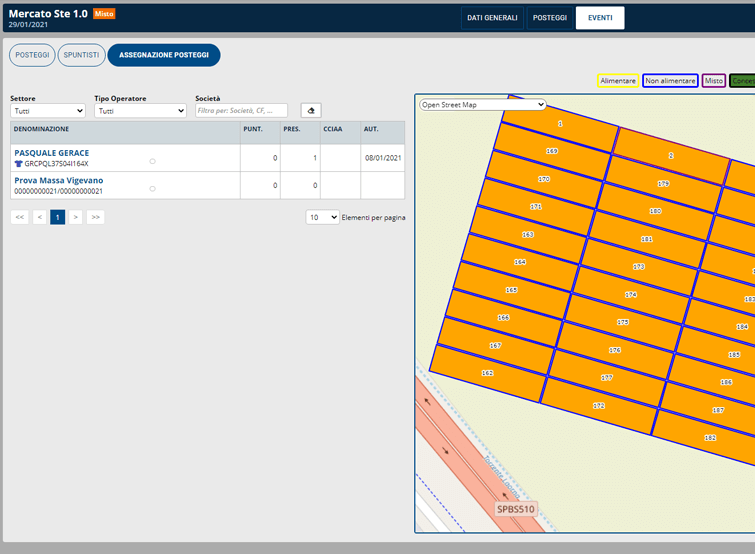Go to last page with >> button

[95, 217]
